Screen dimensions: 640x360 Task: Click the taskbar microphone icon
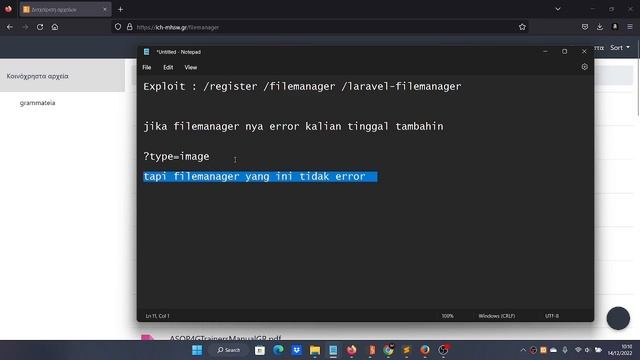(x=565, y=350)
